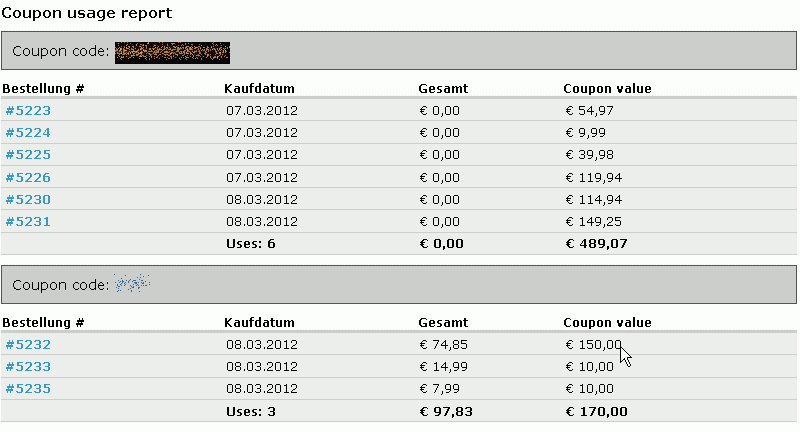
Task: Click the € 74,85 Gesamt amount
Action: [443, 345]
